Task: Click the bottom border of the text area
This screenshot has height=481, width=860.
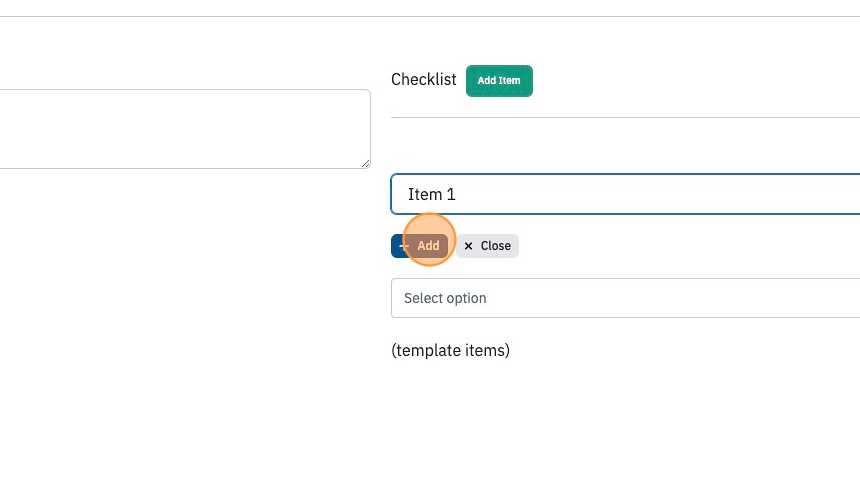Action: (x=185, y=168)
